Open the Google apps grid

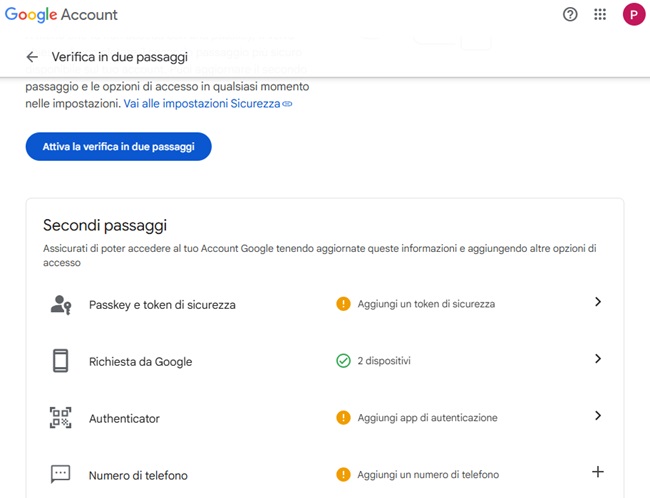600,15
